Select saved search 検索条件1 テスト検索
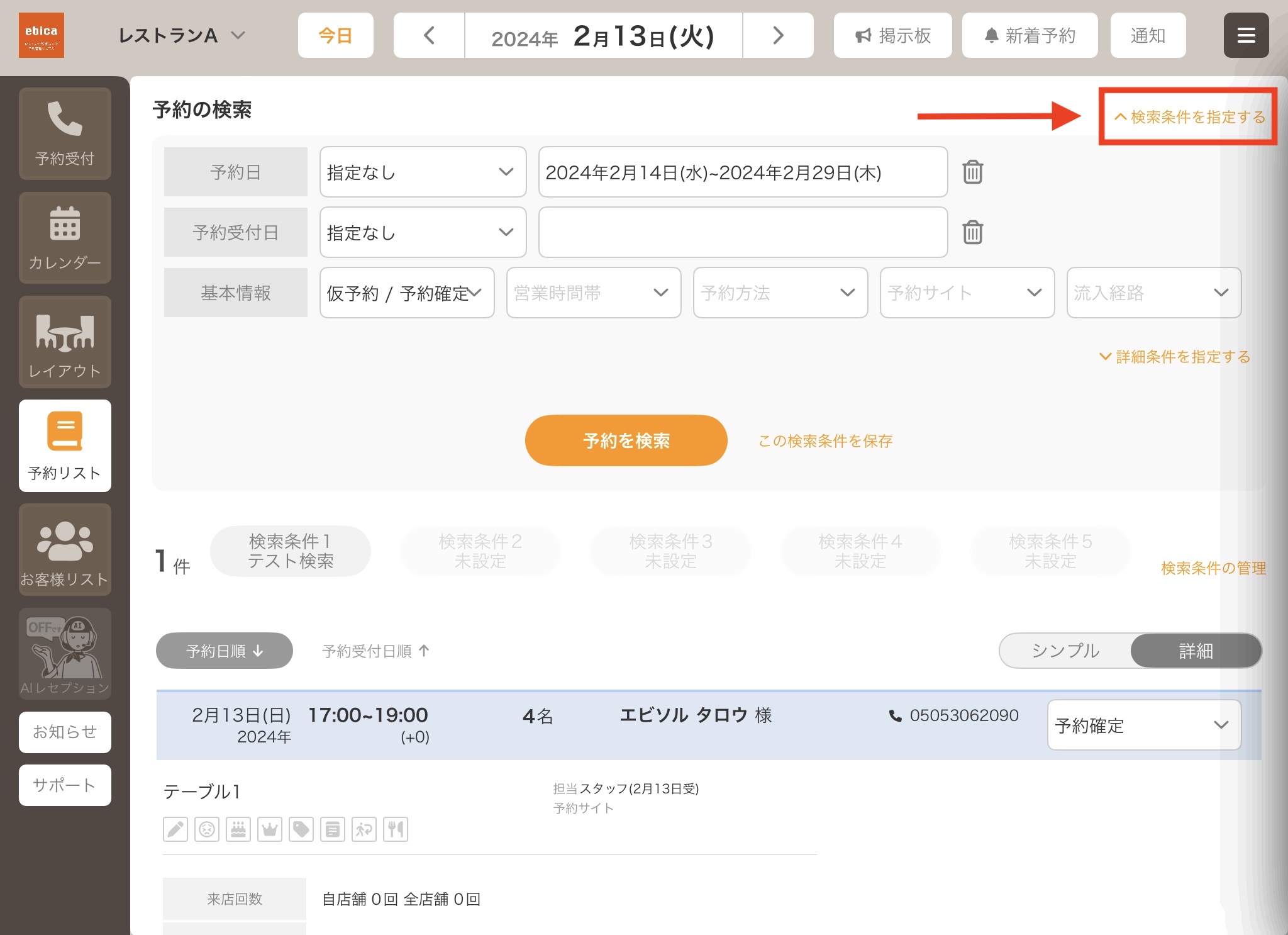Viewport: 1288px width, 935px height. [x=291, y=551]
